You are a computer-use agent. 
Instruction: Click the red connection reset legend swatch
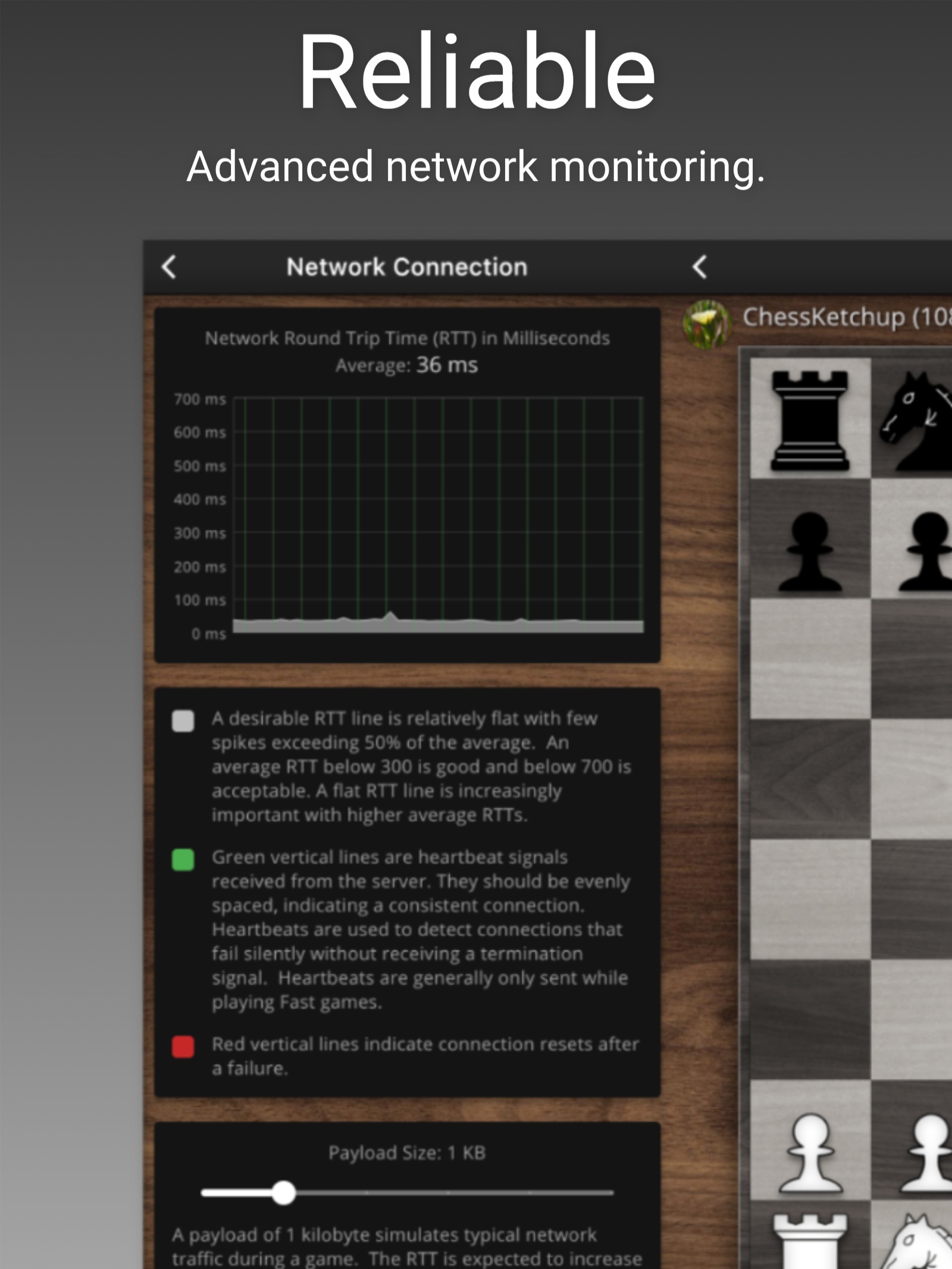tap(183, 1046)
